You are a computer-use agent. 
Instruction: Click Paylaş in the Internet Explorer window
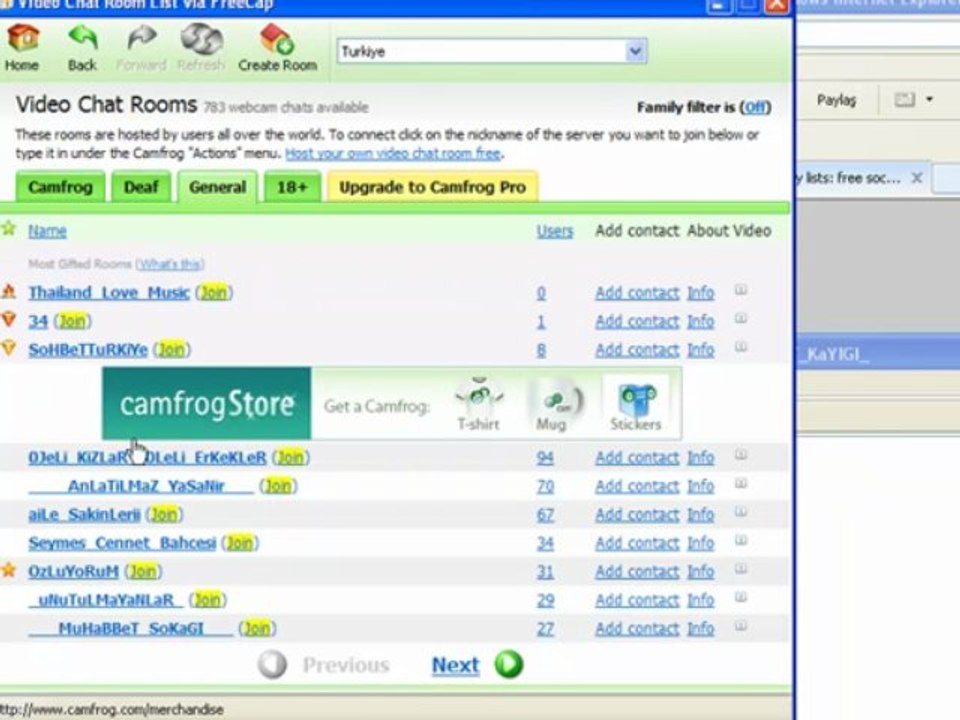pyautogui.click(x=836, y=100)
